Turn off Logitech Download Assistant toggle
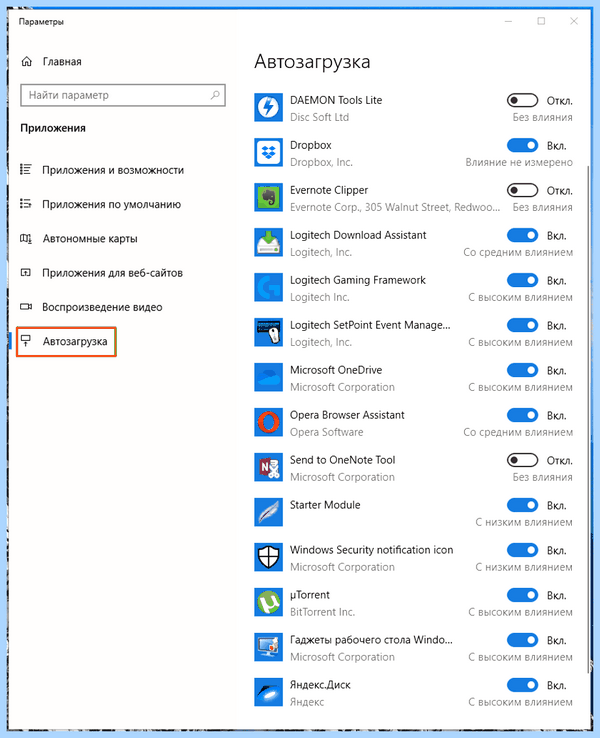 pos(522,235)
